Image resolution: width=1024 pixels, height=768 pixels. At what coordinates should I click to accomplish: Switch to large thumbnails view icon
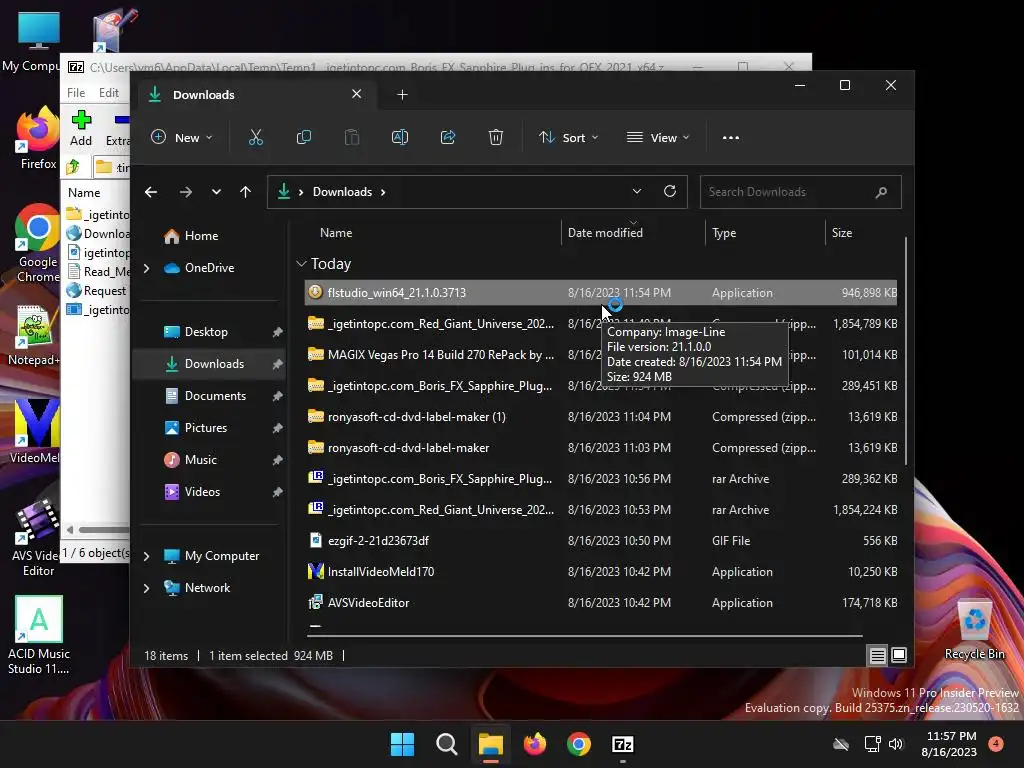tap(899, 655)
